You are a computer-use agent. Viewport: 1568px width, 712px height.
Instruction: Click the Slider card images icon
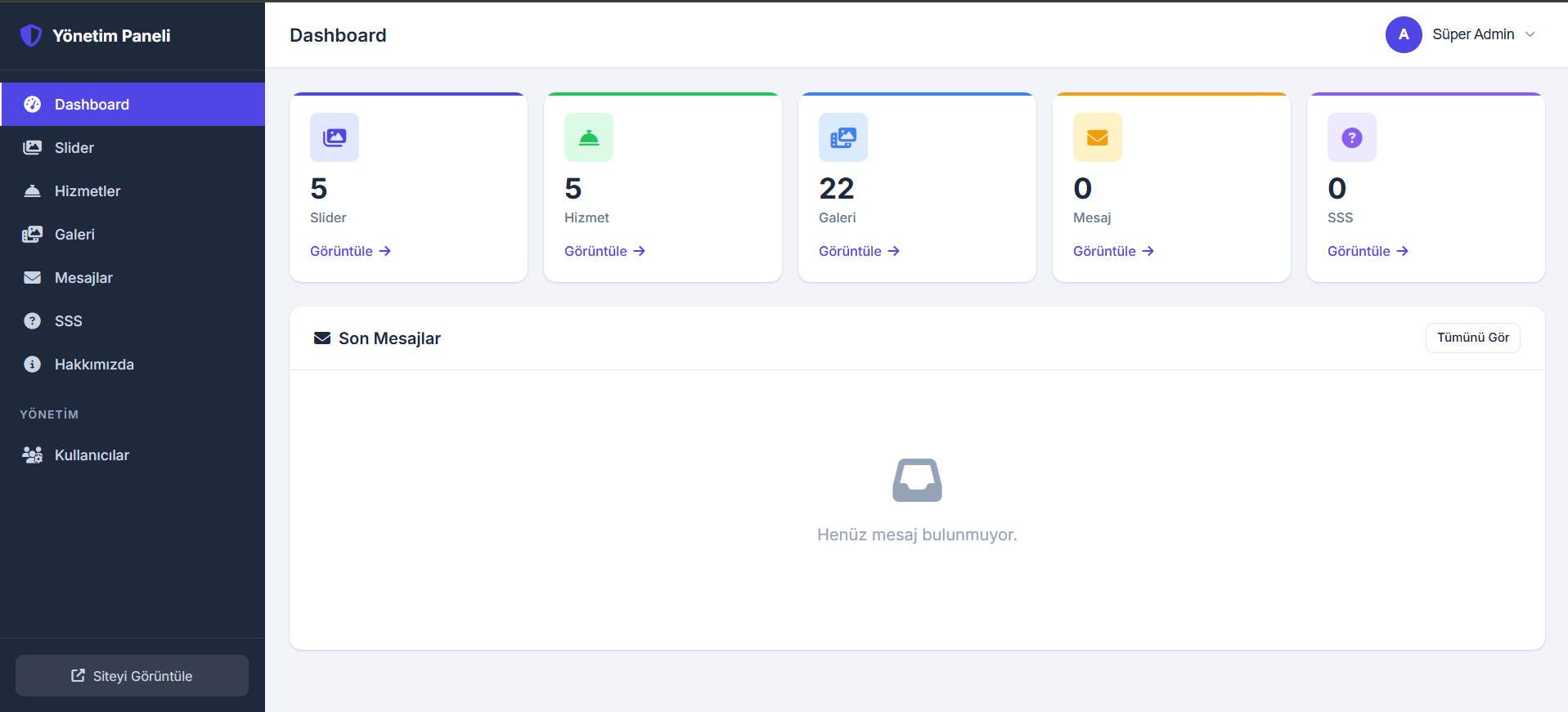click(335, 137)
